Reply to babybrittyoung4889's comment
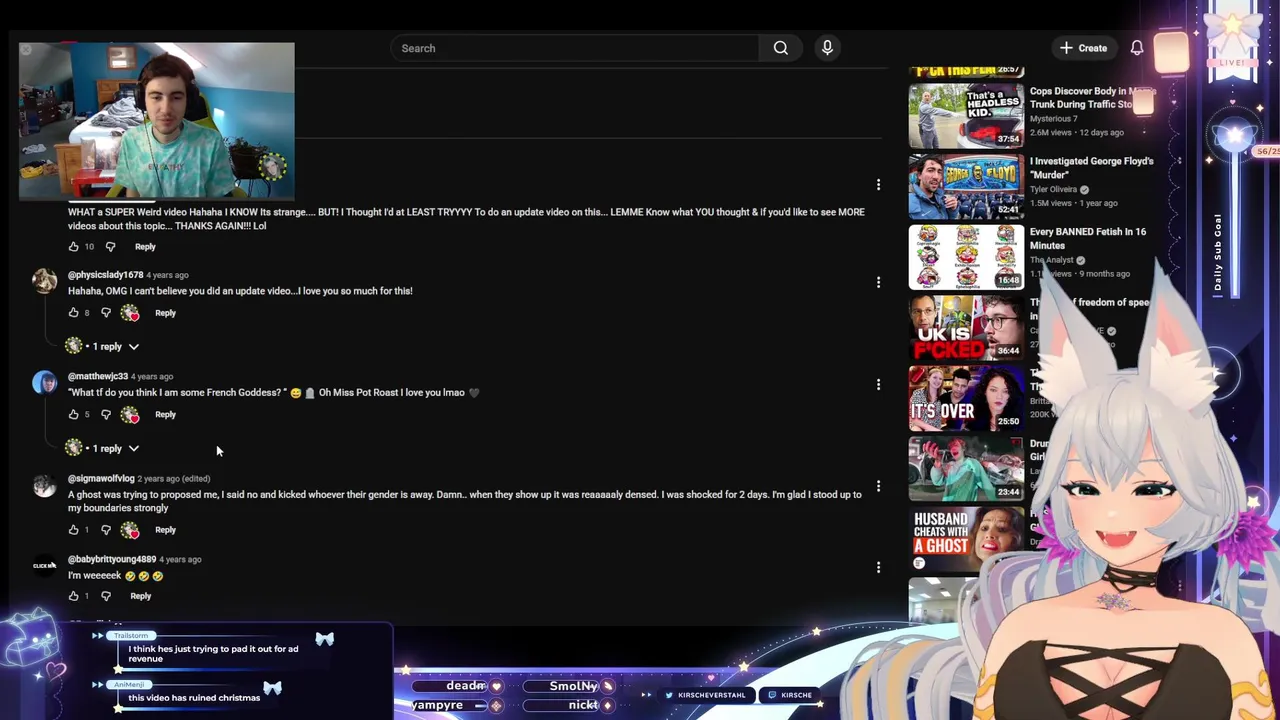The image size is (1280, 720). (x=140, y=596)
